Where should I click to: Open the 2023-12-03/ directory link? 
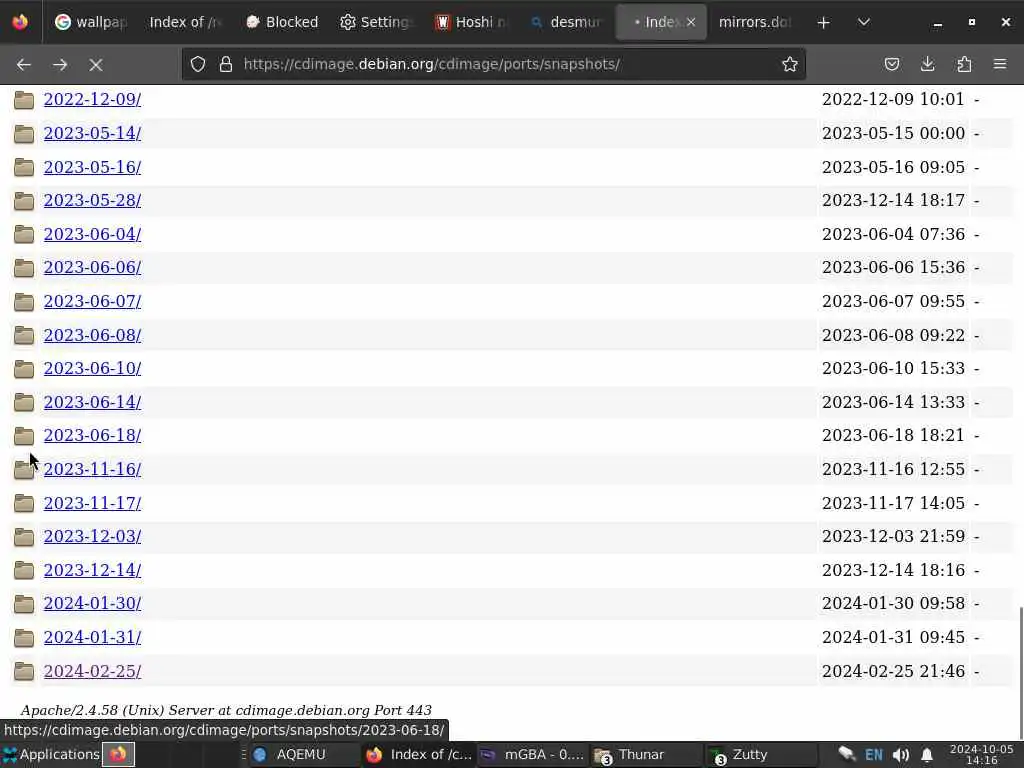pyautogui.click(x=92, y=537)
